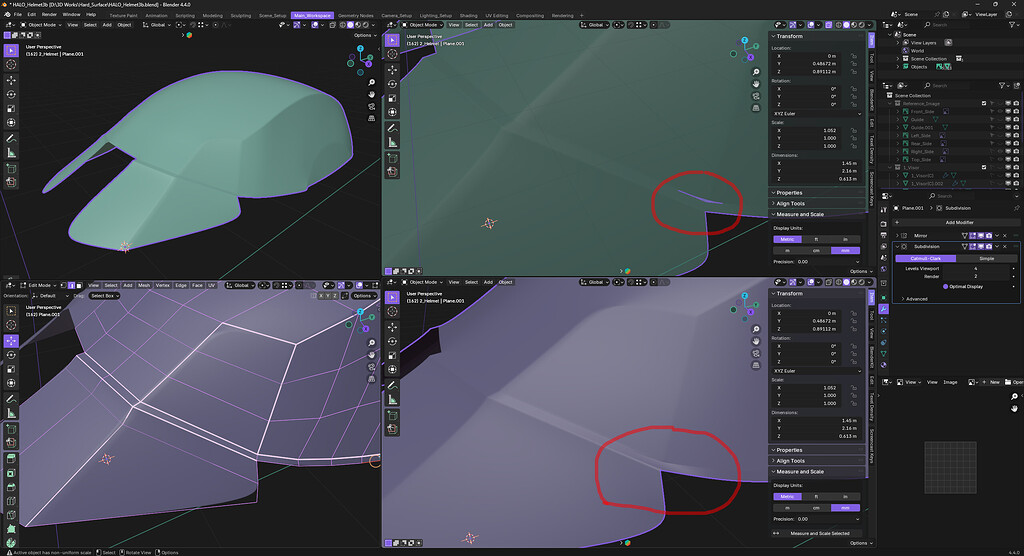Toggle Subdivision modifier render display

click(x=989, y=247)
